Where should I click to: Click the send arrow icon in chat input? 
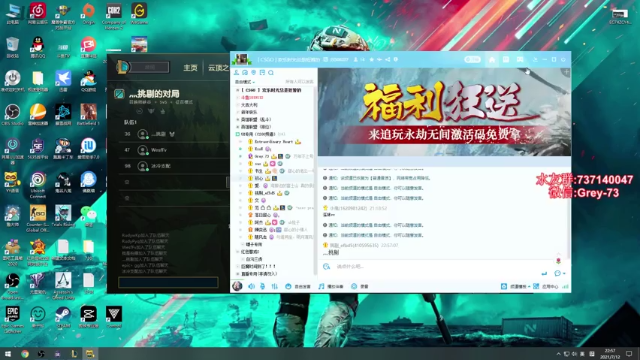pos(544,273)
